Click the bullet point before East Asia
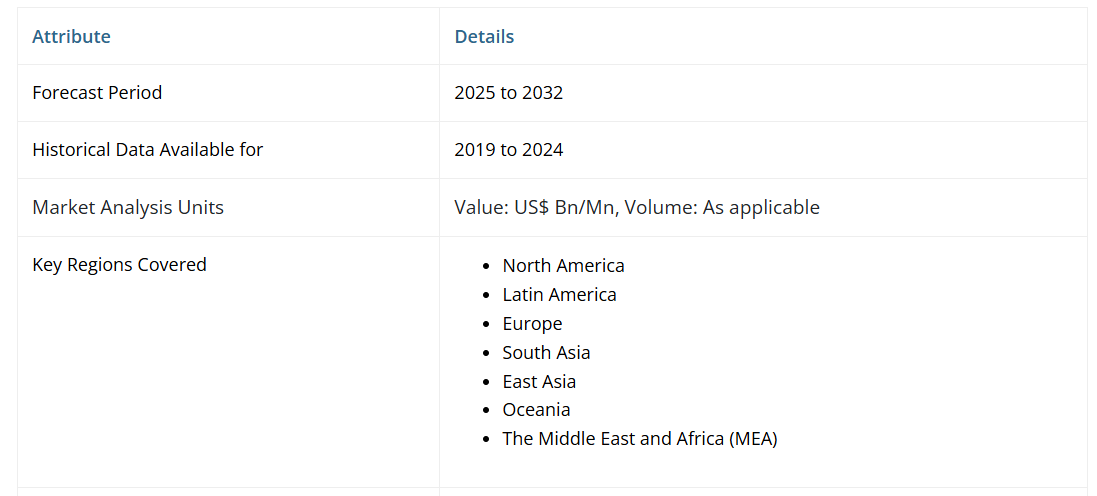 tap(486, 383)
